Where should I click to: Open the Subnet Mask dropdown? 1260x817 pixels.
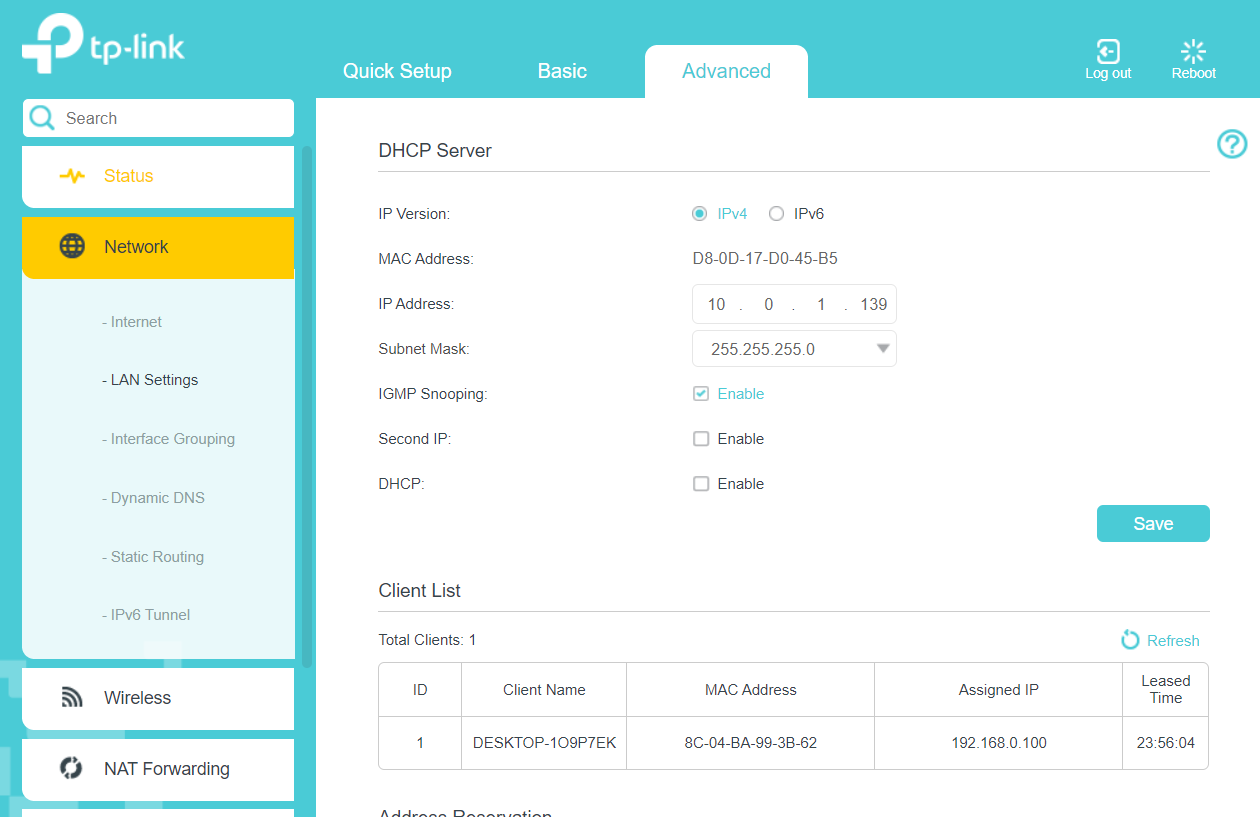coord(794,349)
